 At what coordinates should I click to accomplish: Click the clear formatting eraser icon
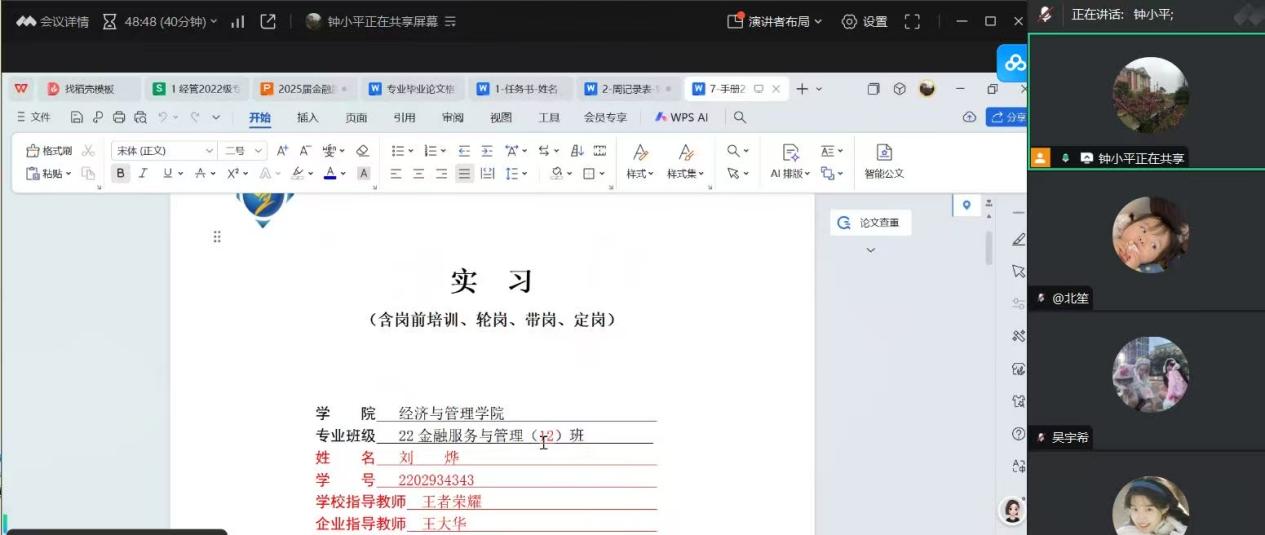coord(362,151)
